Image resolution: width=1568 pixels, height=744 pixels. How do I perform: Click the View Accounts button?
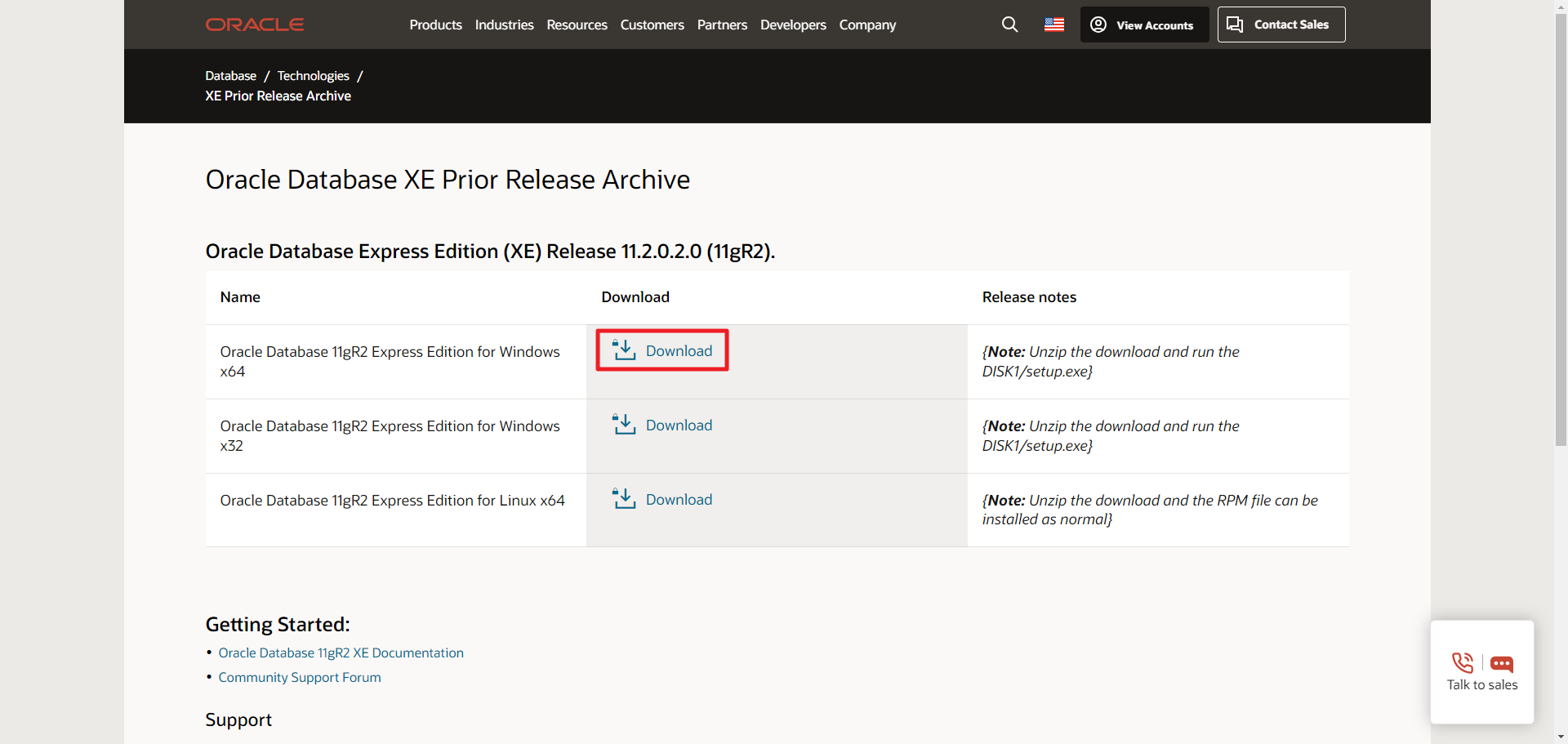click(1144, 25)
